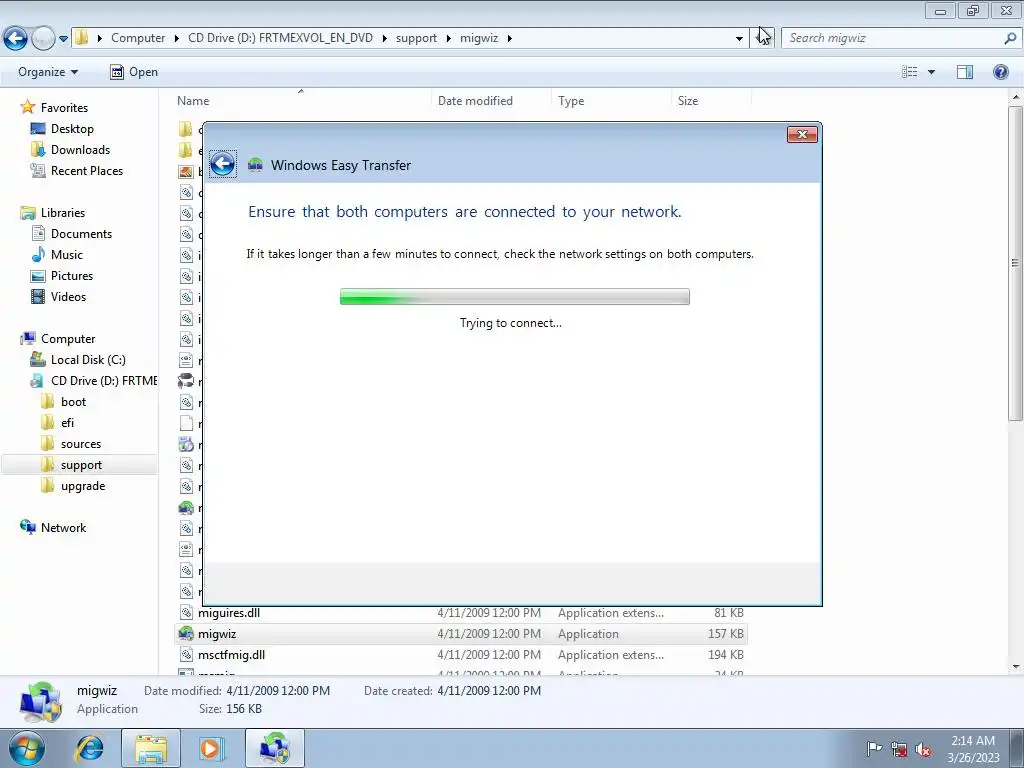Close the Windows Easy Transfer dialog

point(802,135)
